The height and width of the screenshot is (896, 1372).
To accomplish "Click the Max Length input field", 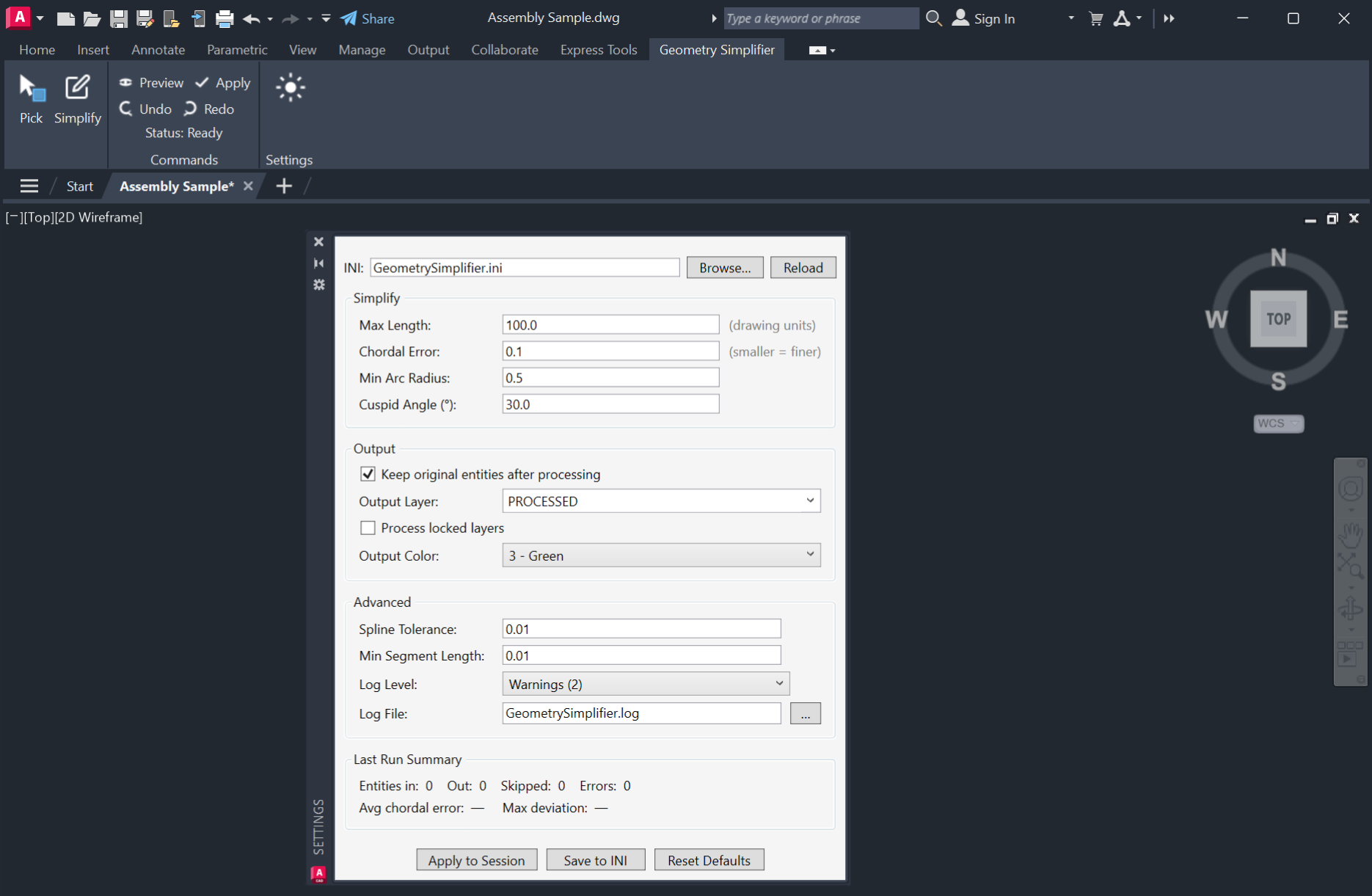I will [611, 325].
